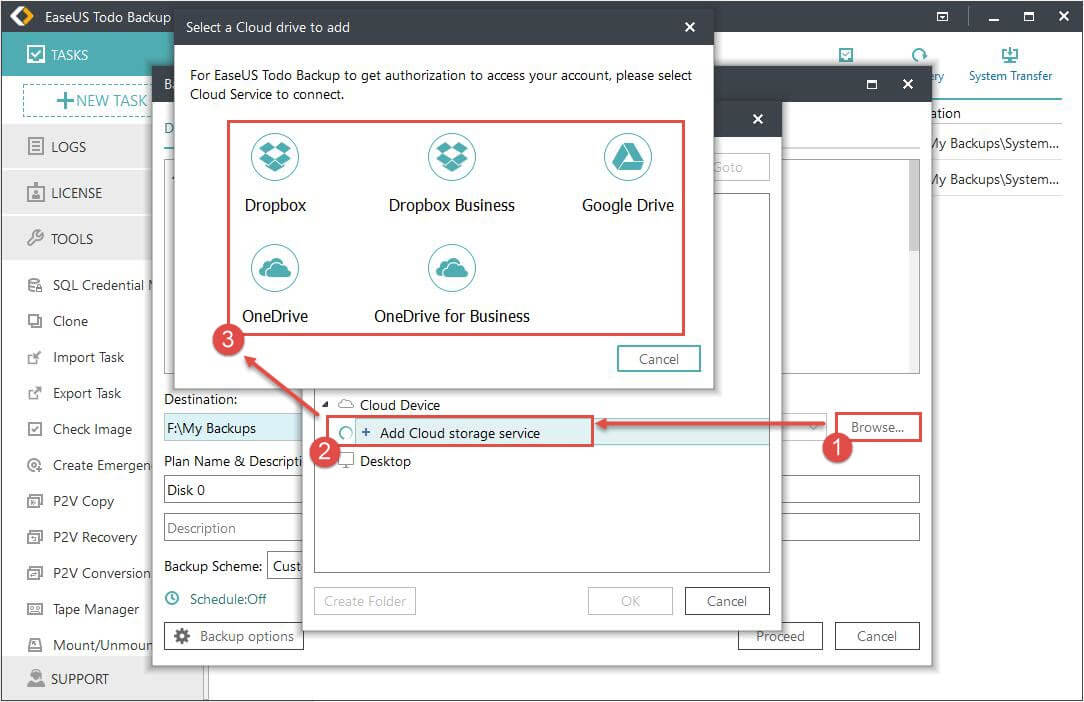The image size is (1084, 702).
Task: Open the Schedule:Off link
Action: 227,599
